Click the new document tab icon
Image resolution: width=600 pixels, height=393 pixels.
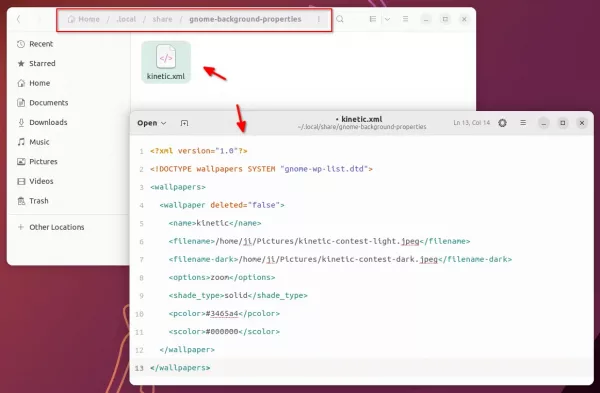coord(184,123)
